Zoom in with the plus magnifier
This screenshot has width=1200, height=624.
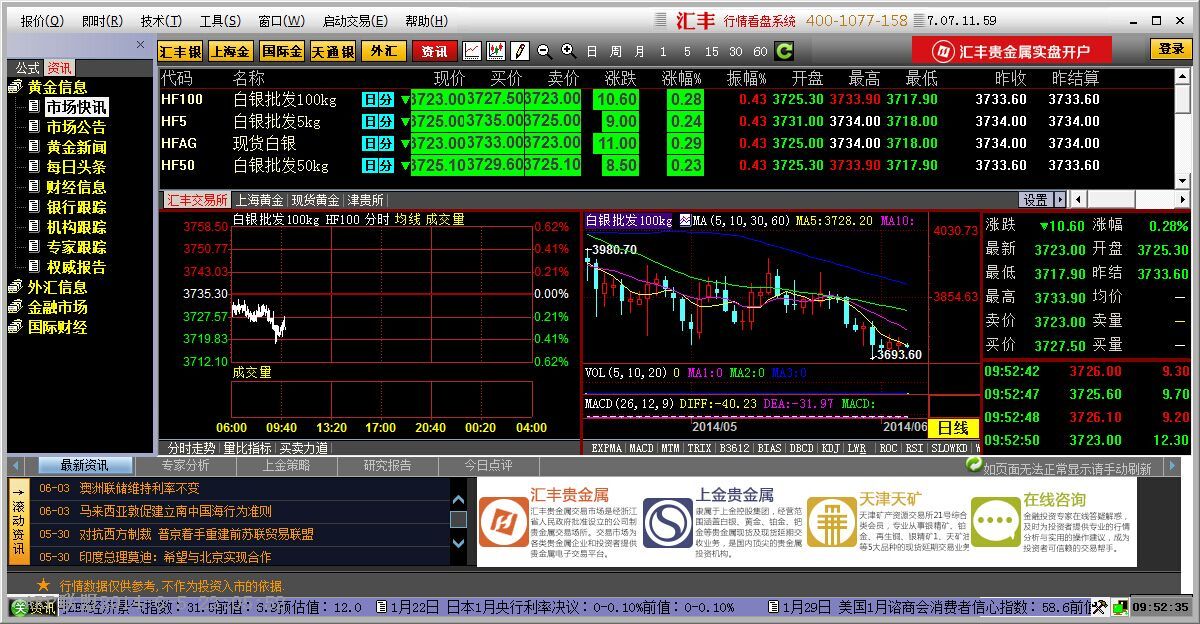pyautogui.click(x=568, y=51)
